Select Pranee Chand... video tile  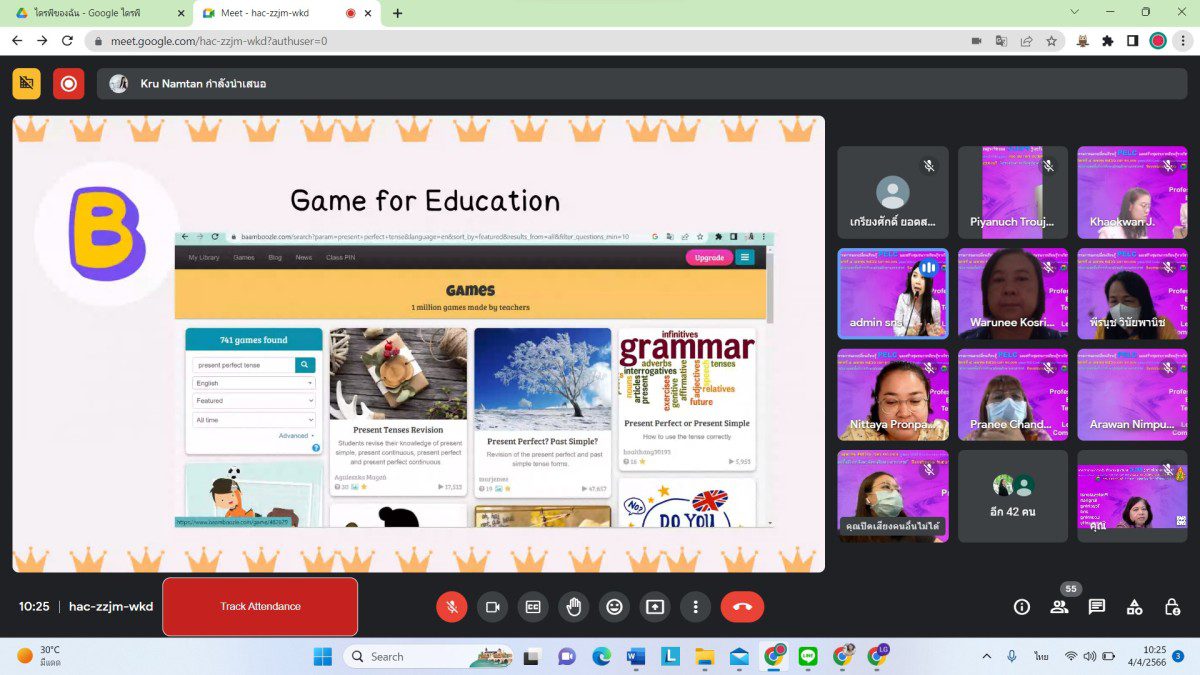point(1013,395)
